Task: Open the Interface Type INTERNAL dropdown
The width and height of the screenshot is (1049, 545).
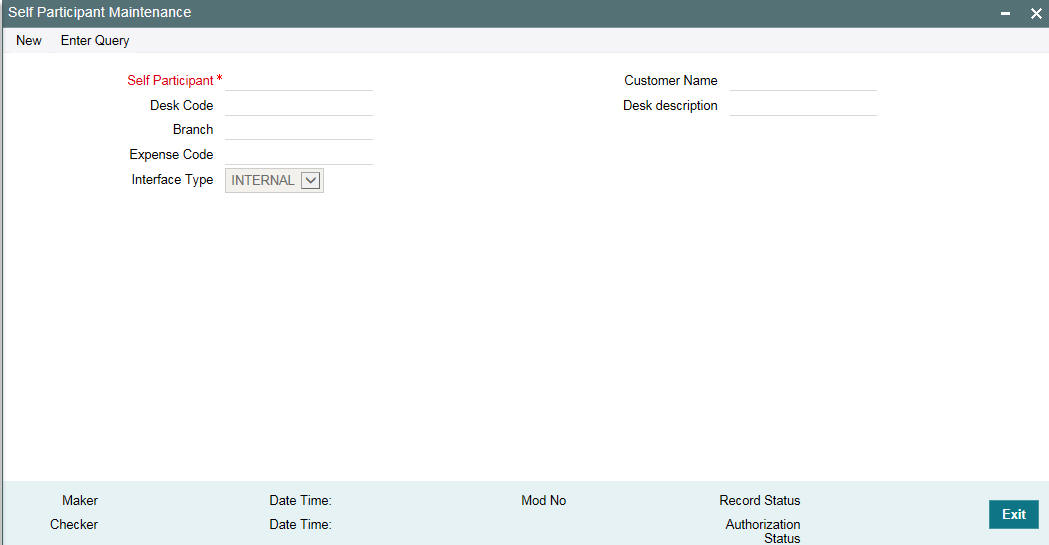Action: (x=274, y=181)
